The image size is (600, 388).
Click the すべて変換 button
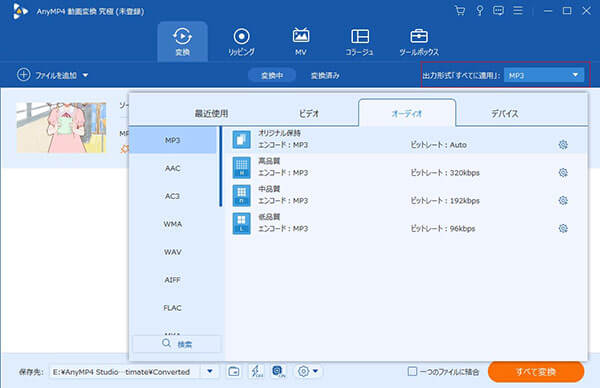coord(536,372)
